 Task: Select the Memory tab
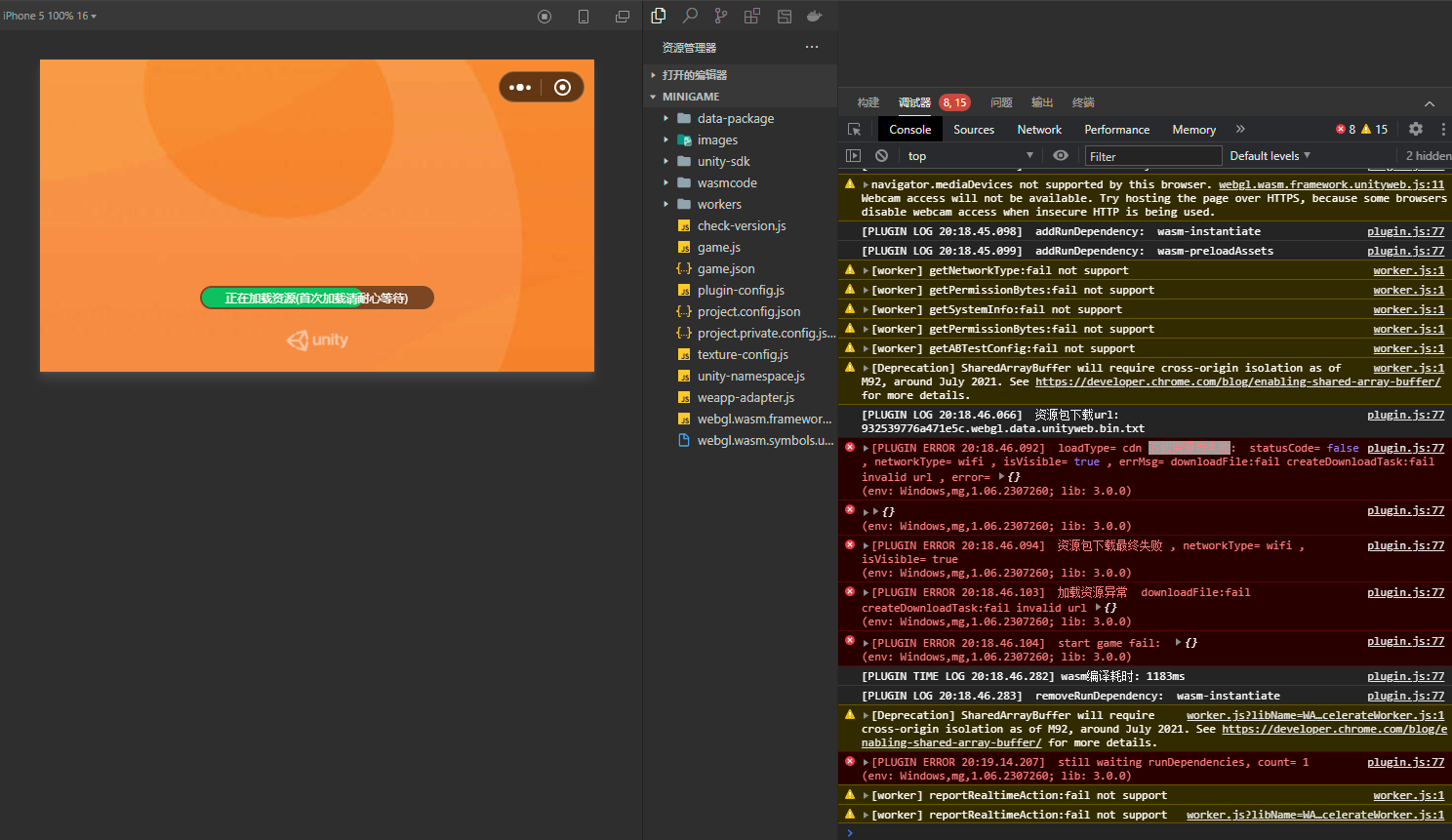pos(1193,129)
